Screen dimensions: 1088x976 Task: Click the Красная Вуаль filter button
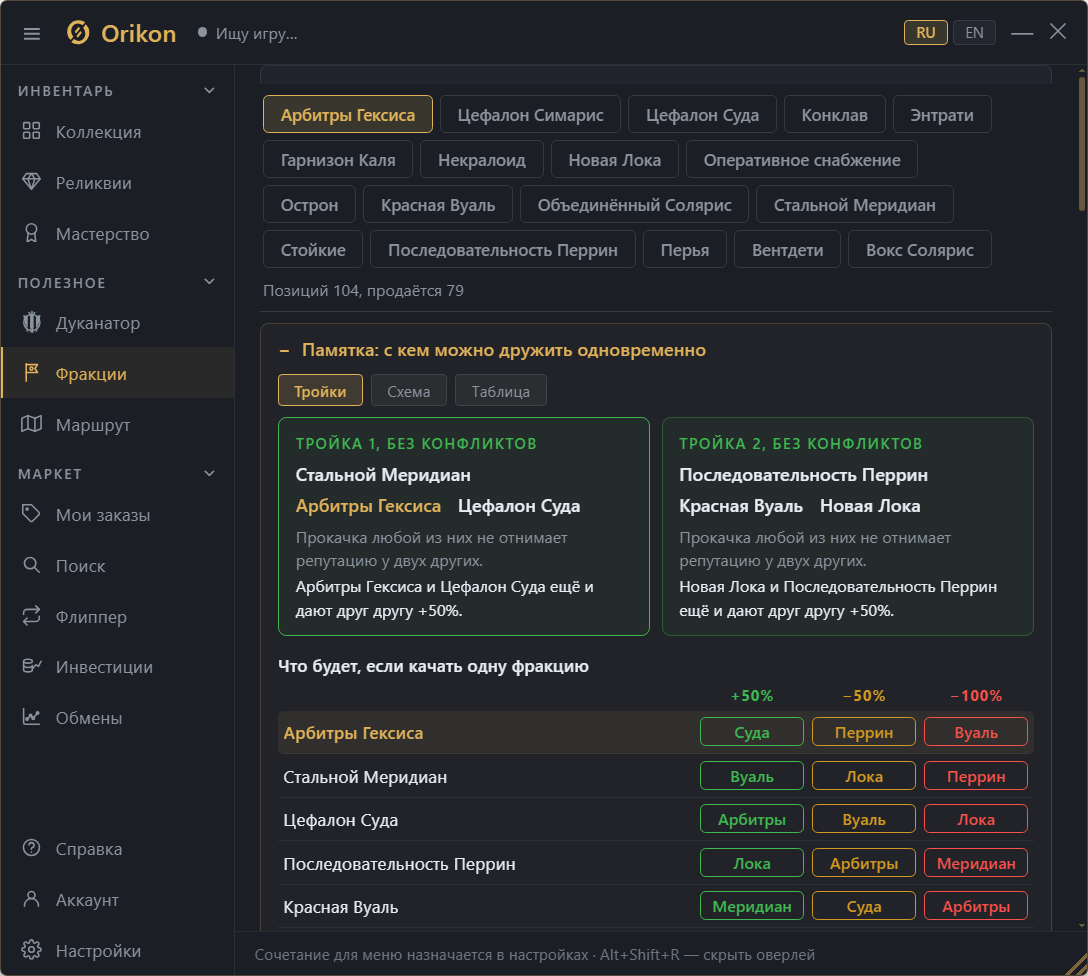click(438, 205)
